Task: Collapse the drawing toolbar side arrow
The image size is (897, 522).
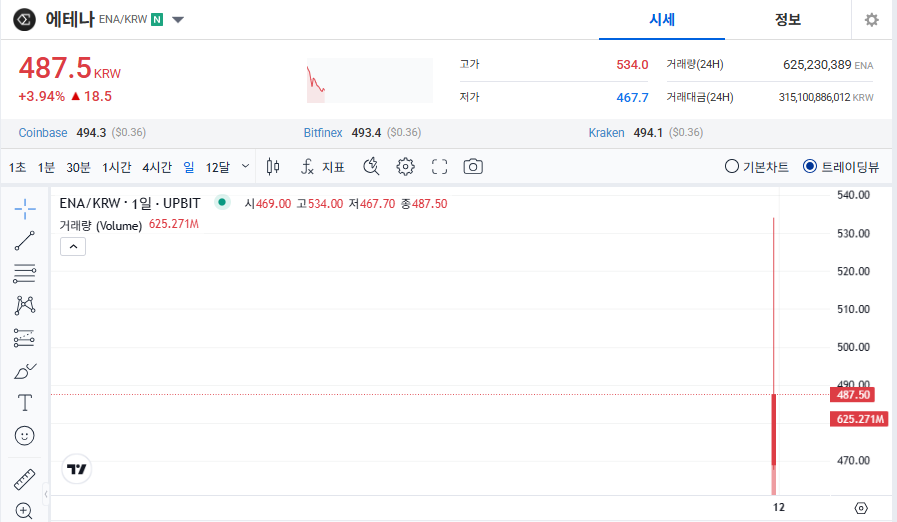Action: pos(46,494)
